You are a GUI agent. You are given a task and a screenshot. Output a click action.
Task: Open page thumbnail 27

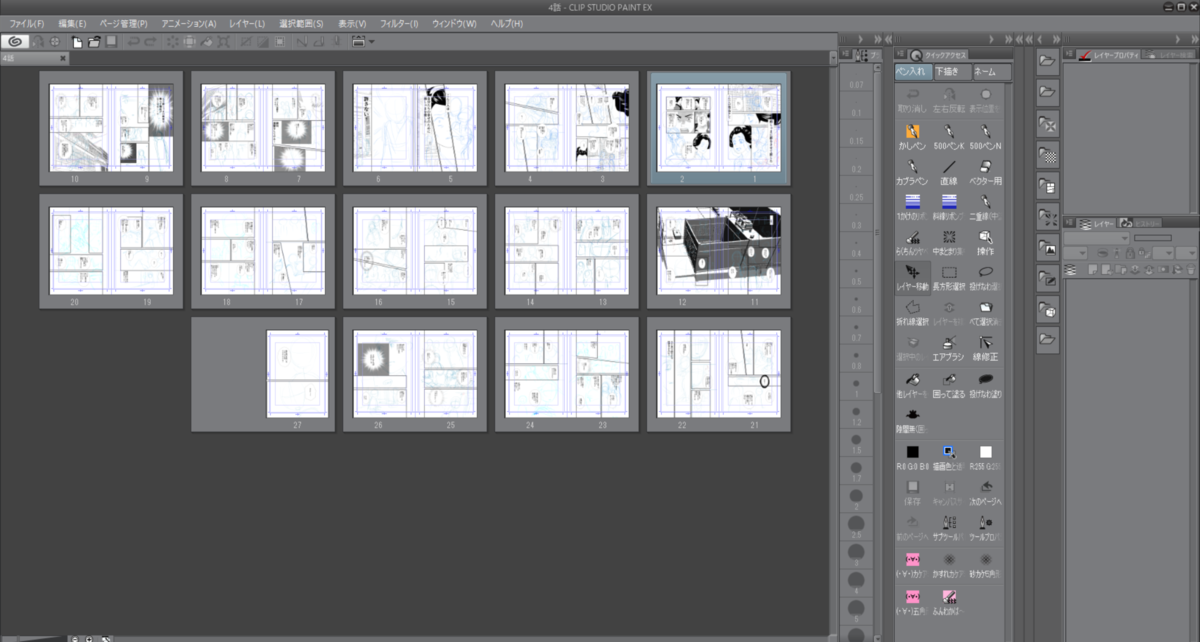click(x=297, y=374)
